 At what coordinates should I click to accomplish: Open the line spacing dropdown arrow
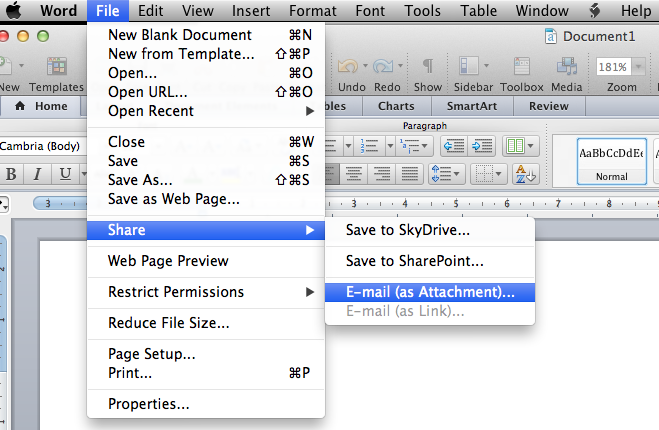tap(457, 174)
